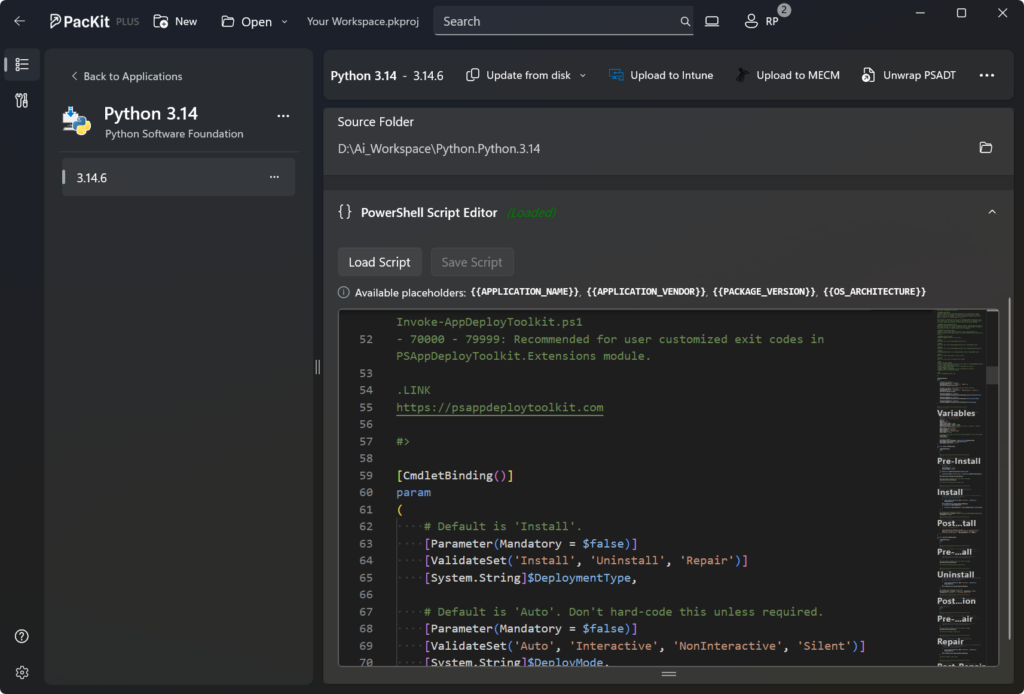
Task: Click the {{APPLICATION_NAME}} placeholder
Action: 524,292
